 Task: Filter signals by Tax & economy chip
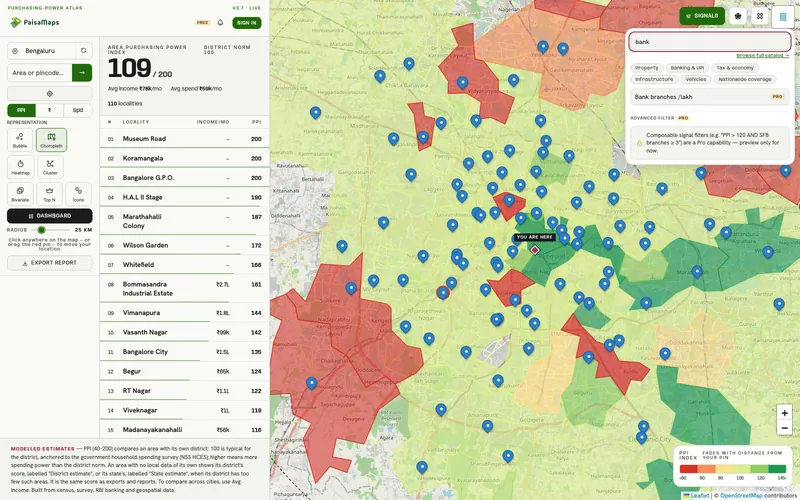(735, 68)
